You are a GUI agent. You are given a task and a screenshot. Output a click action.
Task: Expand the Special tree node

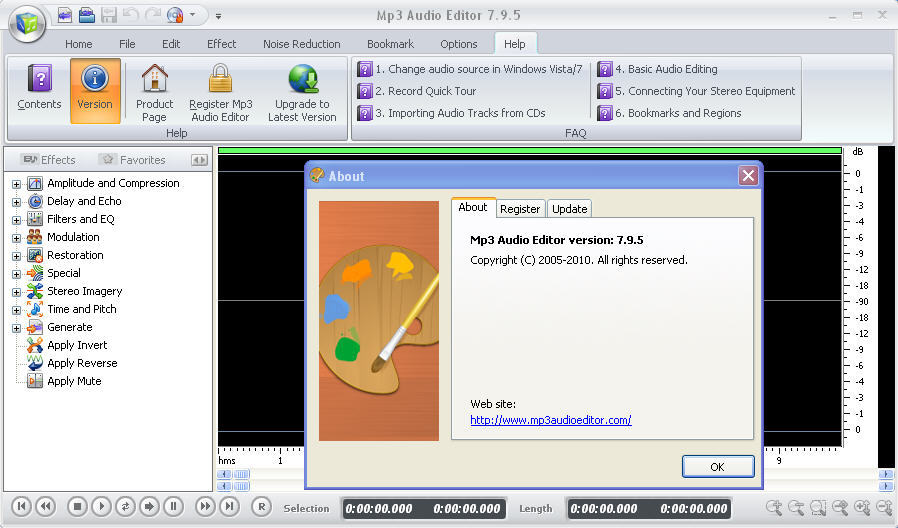(x=16, y=274)
